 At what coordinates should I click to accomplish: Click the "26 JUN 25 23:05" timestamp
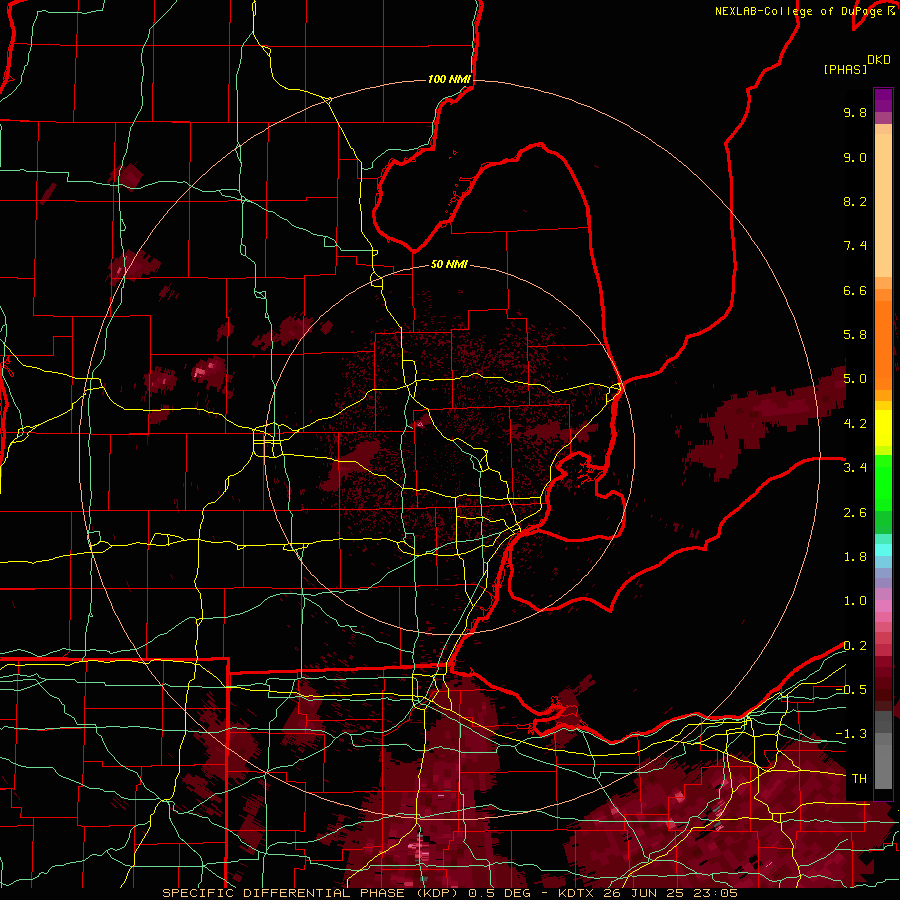(670, 893)
